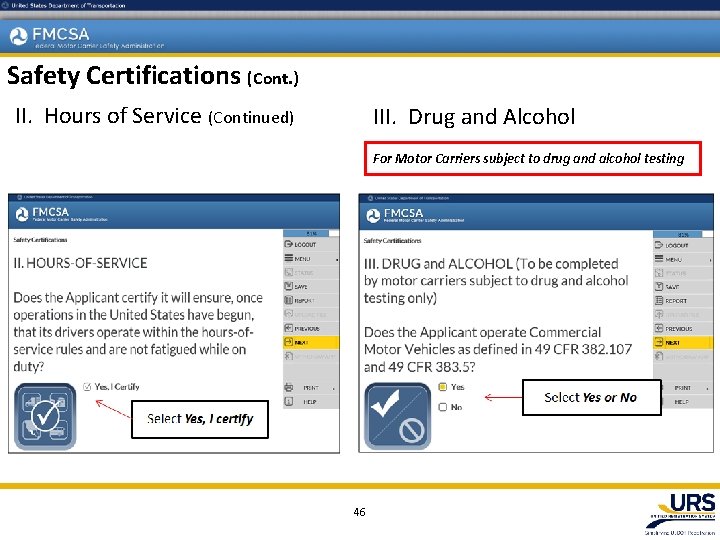Click the progress bar in Drug and Alcohol panel
The image size is (720, 540).
coord(683,234)
